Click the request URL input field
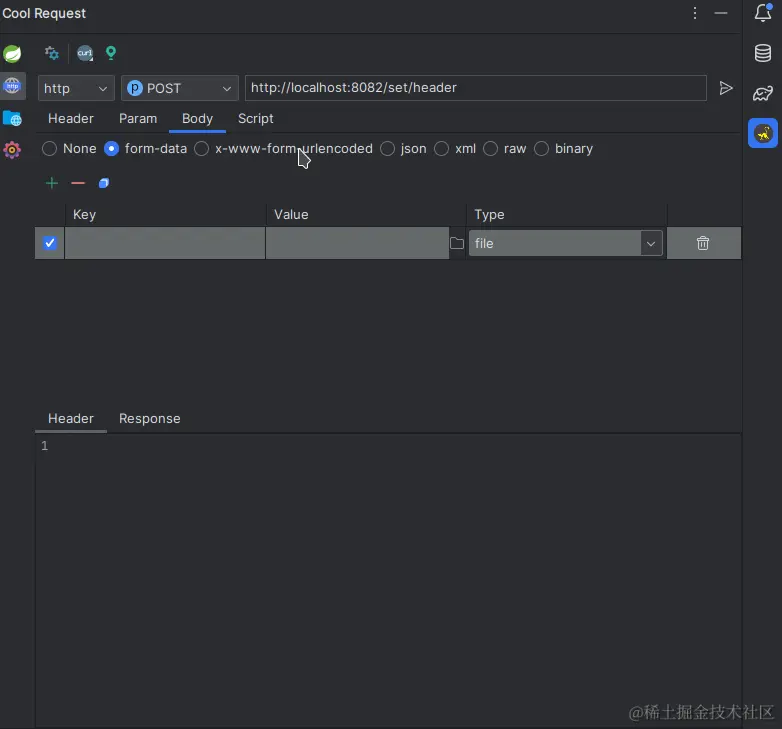 476,88
